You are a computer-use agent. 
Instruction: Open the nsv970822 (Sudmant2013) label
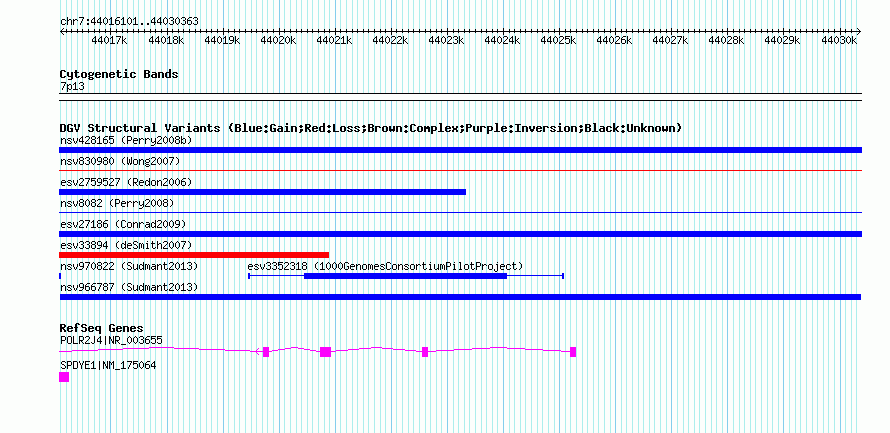(129, 266)
